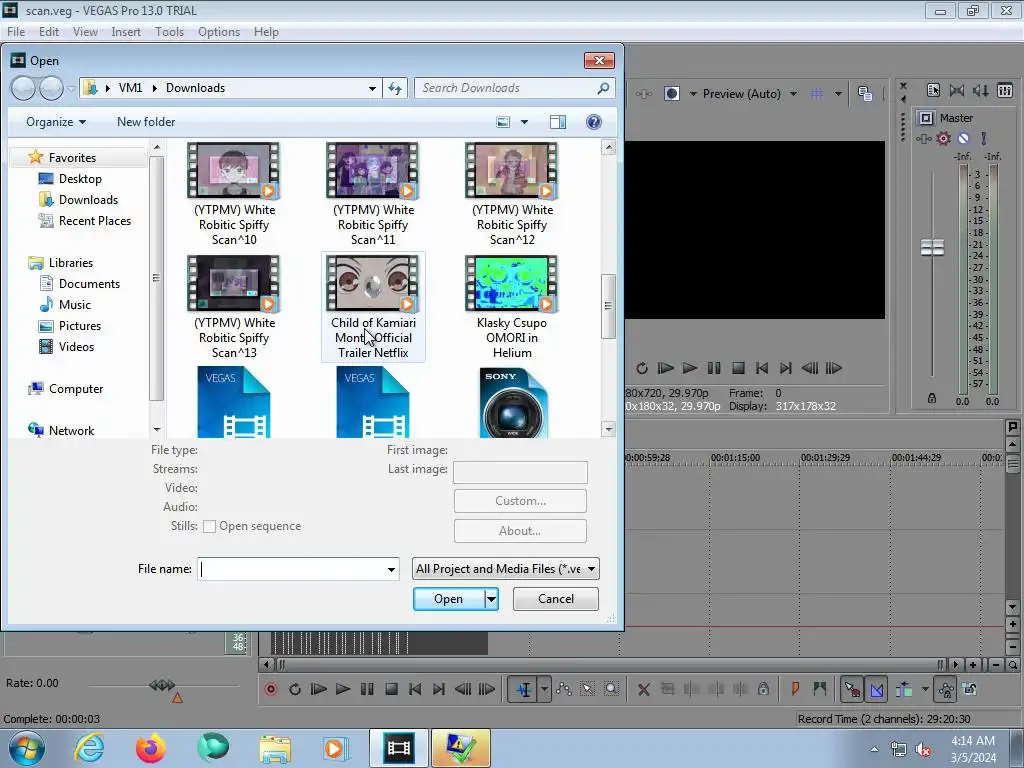Viewport: 1024px width, 768px height.
Task: Toggle Ignore Event Grouping
Action: tap(970, 689)
